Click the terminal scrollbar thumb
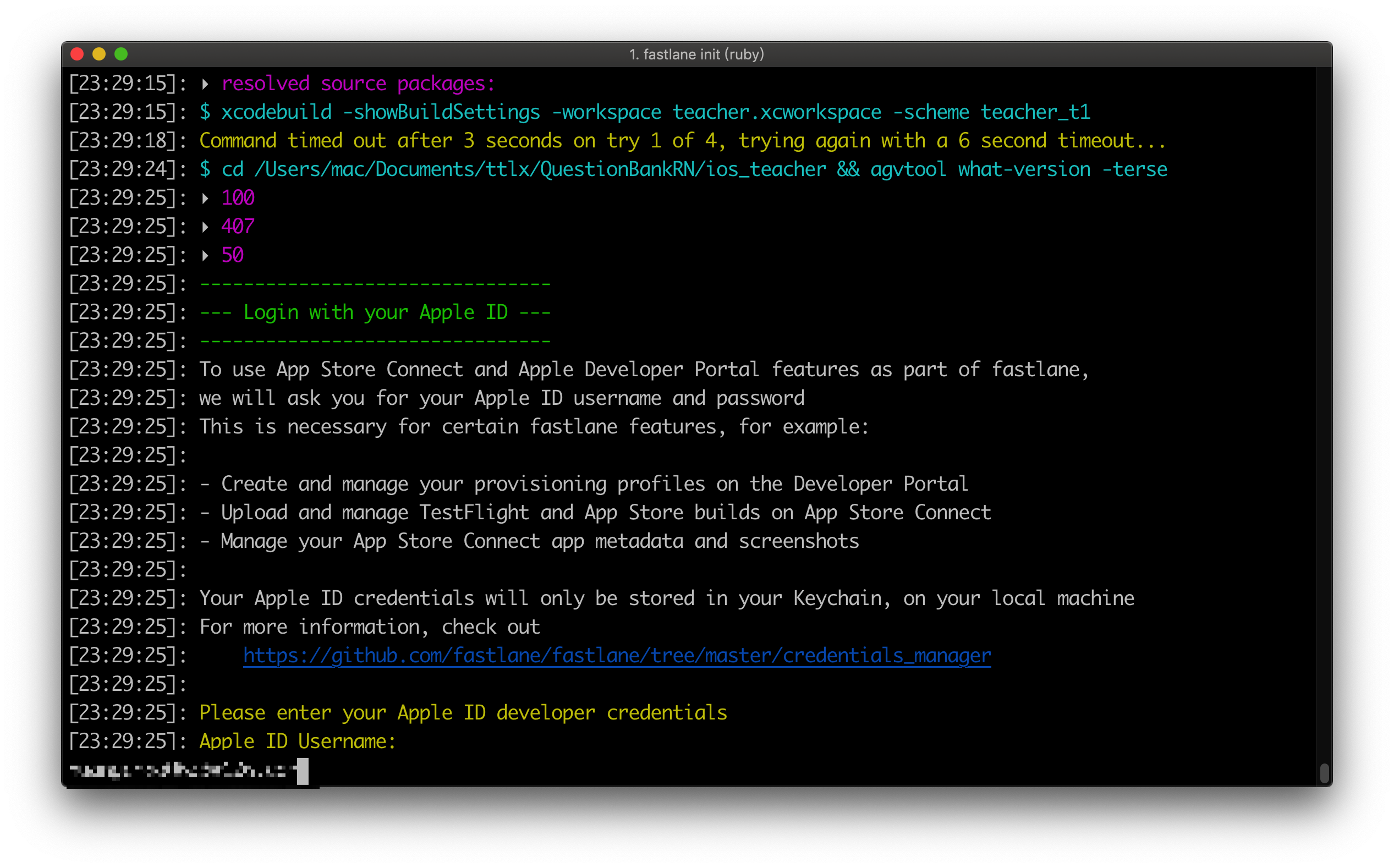This screenshot has width=1394, height=868. (1325, 773)
